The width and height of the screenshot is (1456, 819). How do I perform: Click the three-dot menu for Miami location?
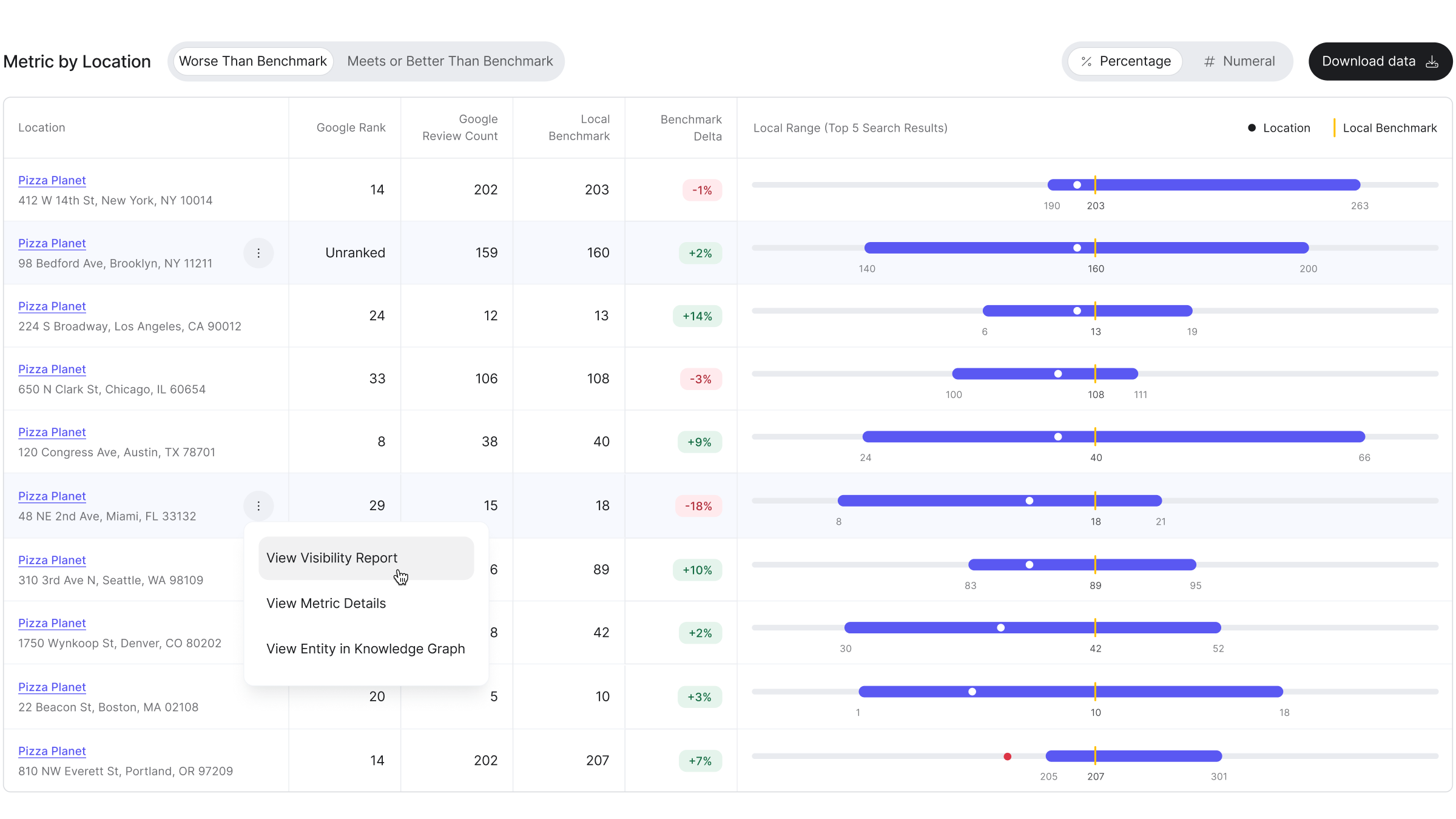coord(258,506)
